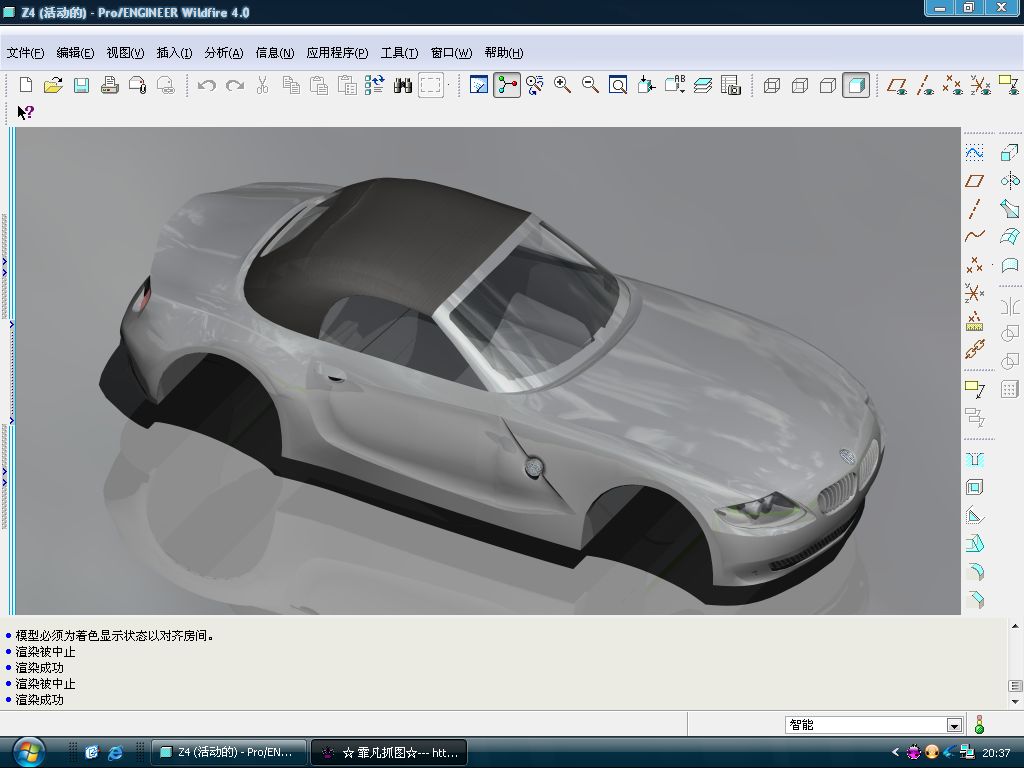Viewport: 1024px width, 768px height.
Task: Select the Round tool
Action: [x=974, y=572]
